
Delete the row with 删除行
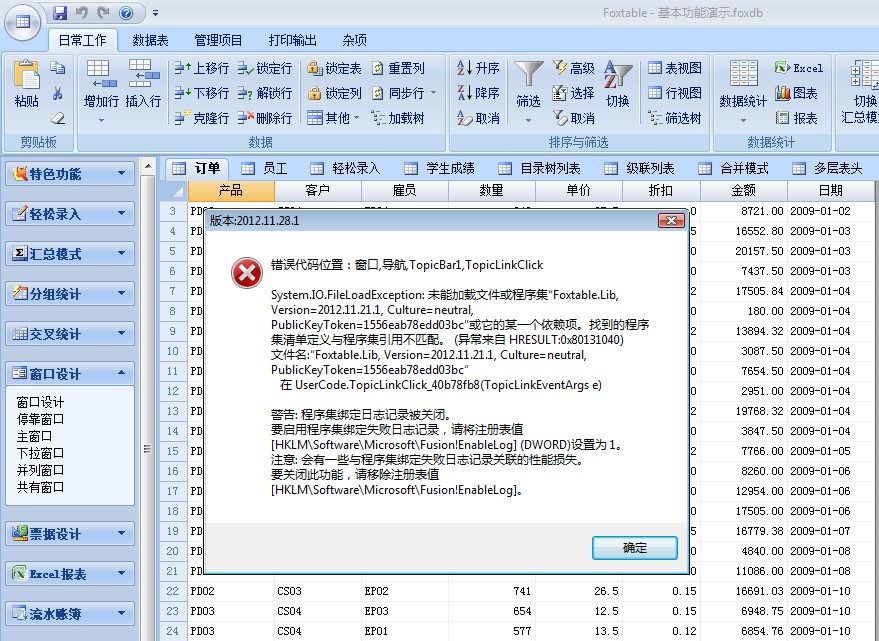pos(265,118)
